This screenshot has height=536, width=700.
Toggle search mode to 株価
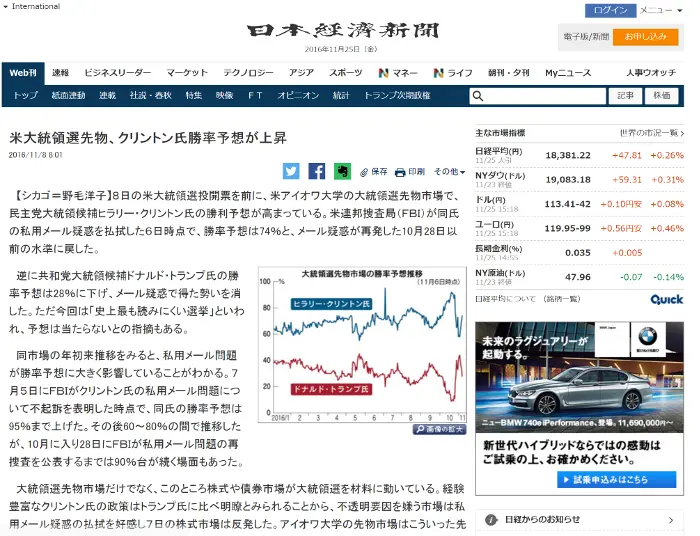click(x=662, y=96)
